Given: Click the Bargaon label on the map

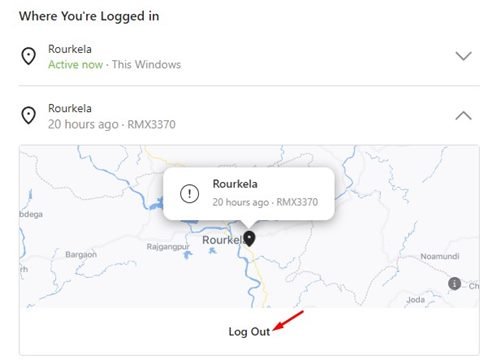Looking at the screenshot, I should (x=81, y=255).
